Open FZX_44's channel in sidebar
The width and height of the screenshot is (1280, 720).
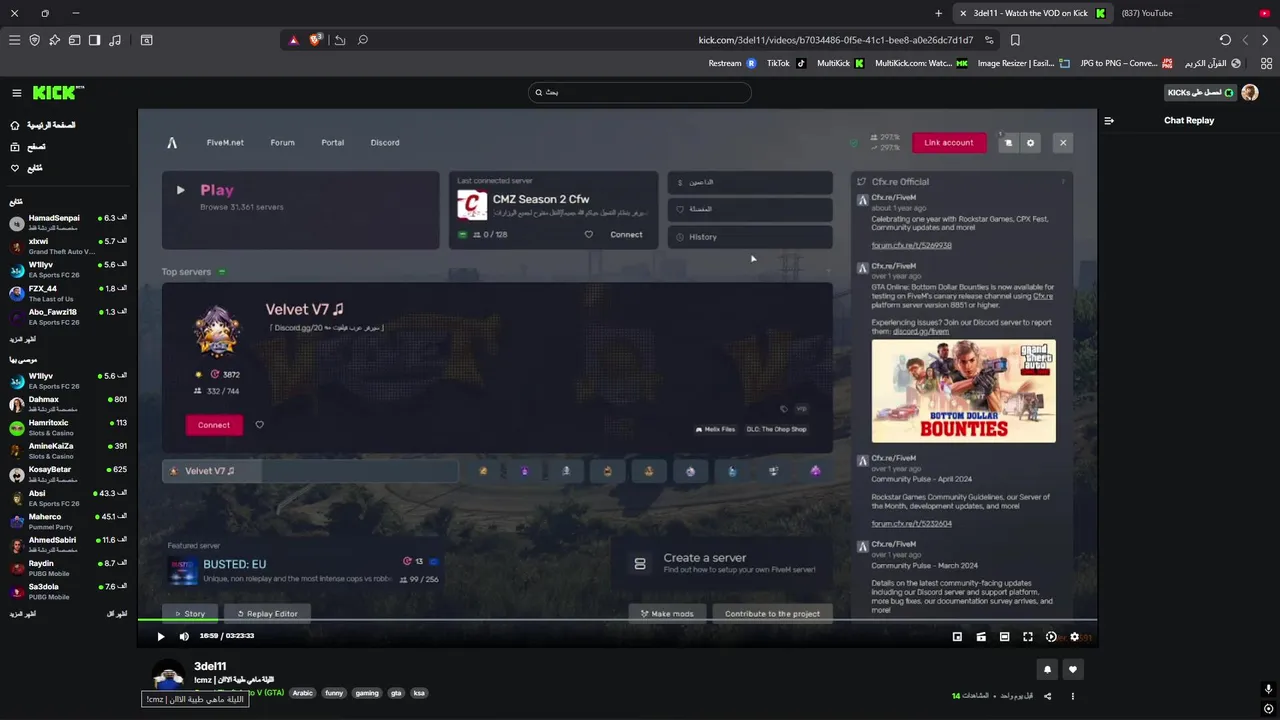[68, 293]
